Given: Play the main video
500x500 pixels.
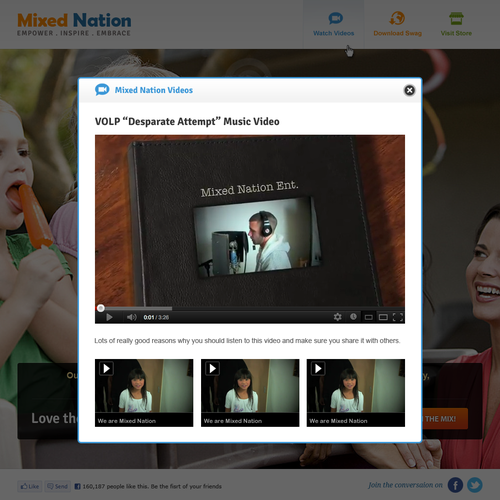Looking at the screenshot, I should 109,317.
